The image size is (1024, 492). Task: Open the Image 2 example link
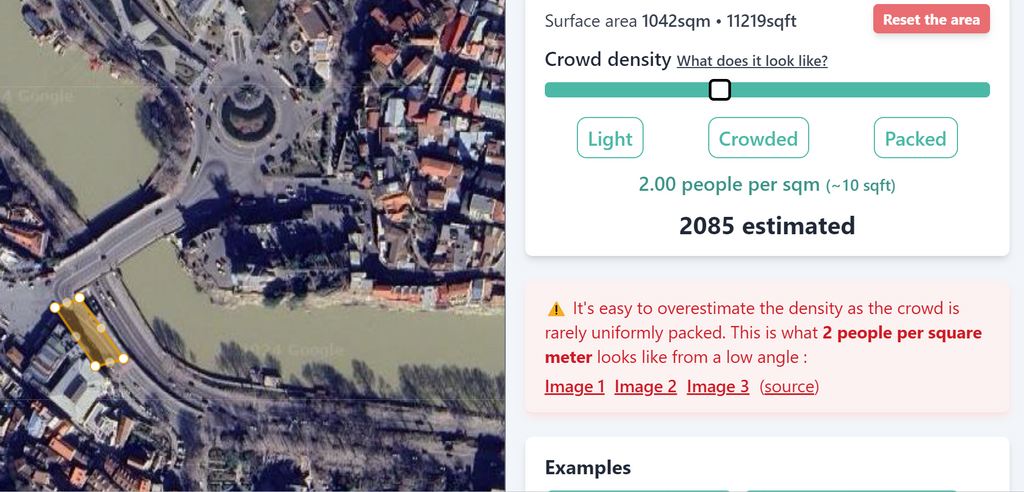point(645,387)
